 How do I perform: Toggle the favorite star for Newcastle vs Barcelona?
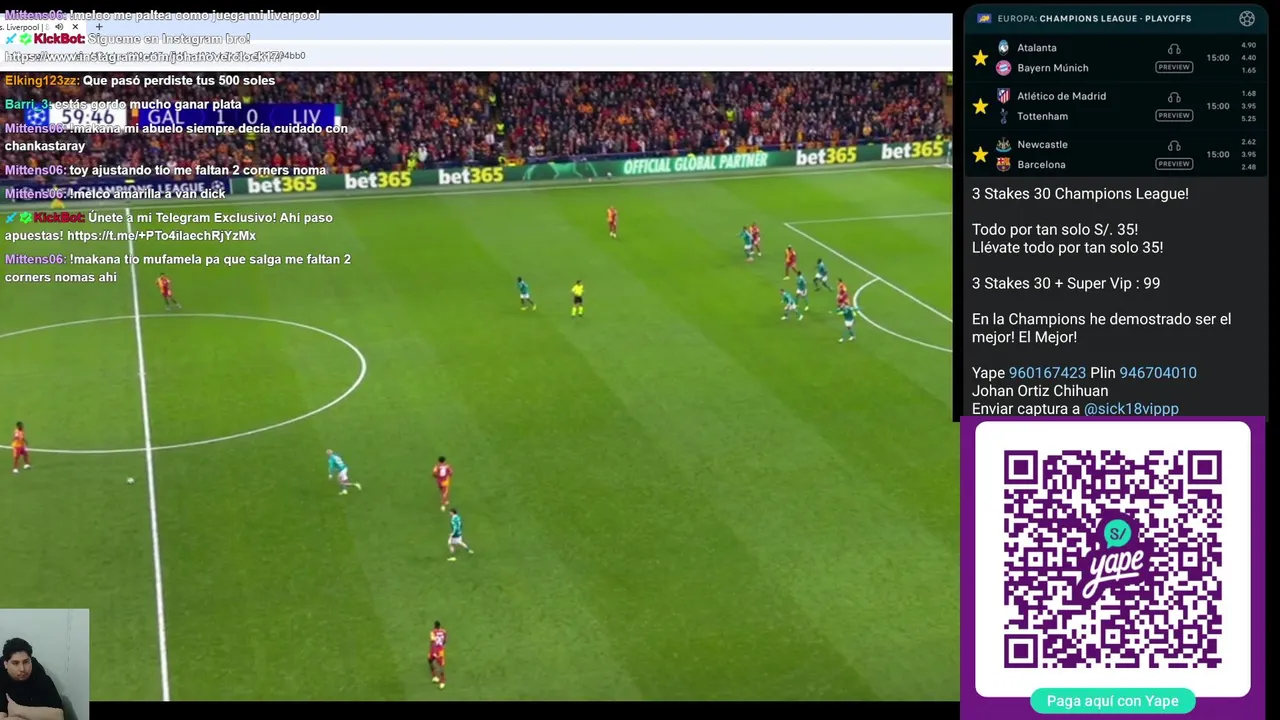click(980, 154)
